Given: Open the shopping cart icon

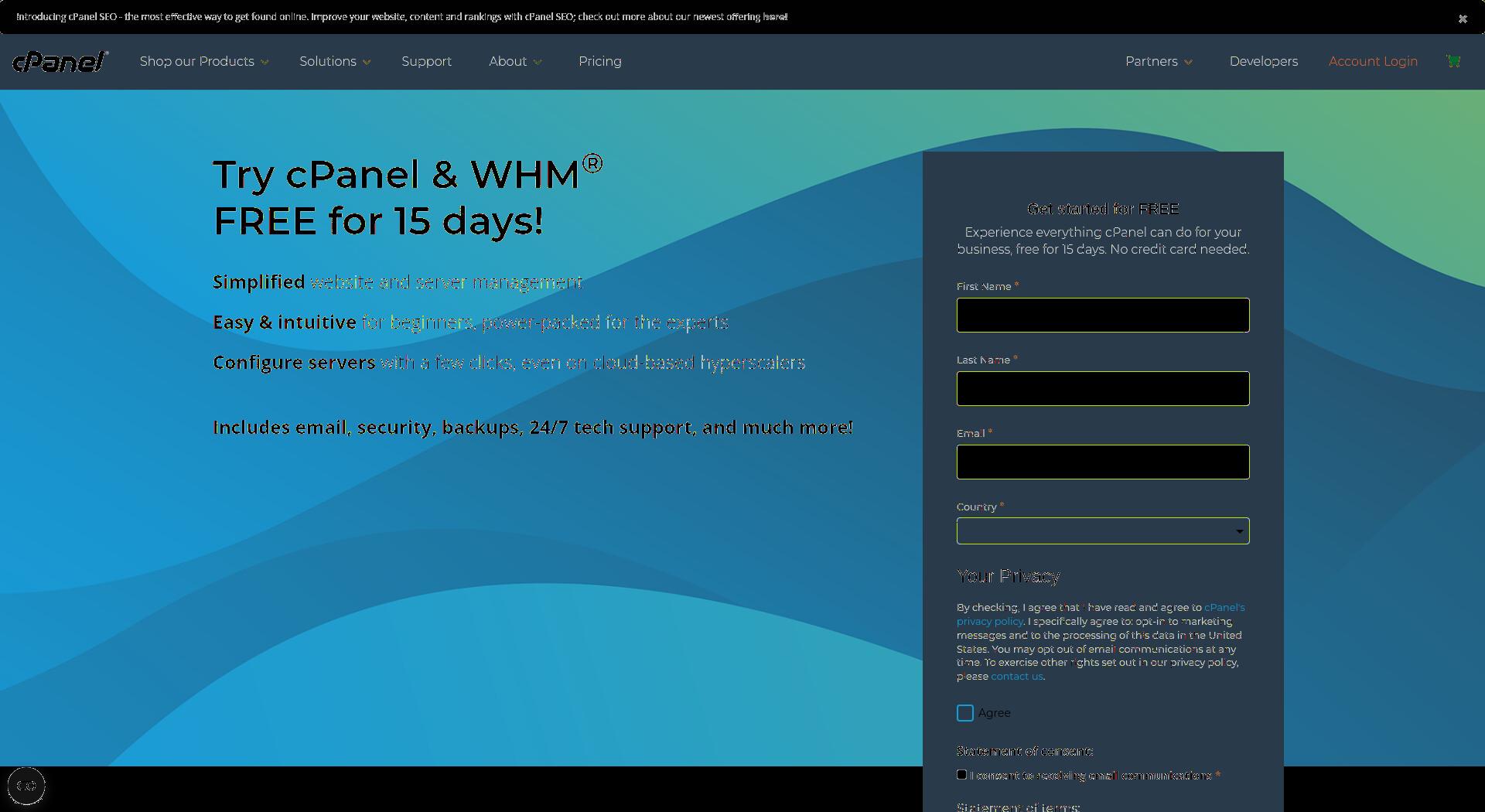Looking at the screenshot, I should point(1453,61).
